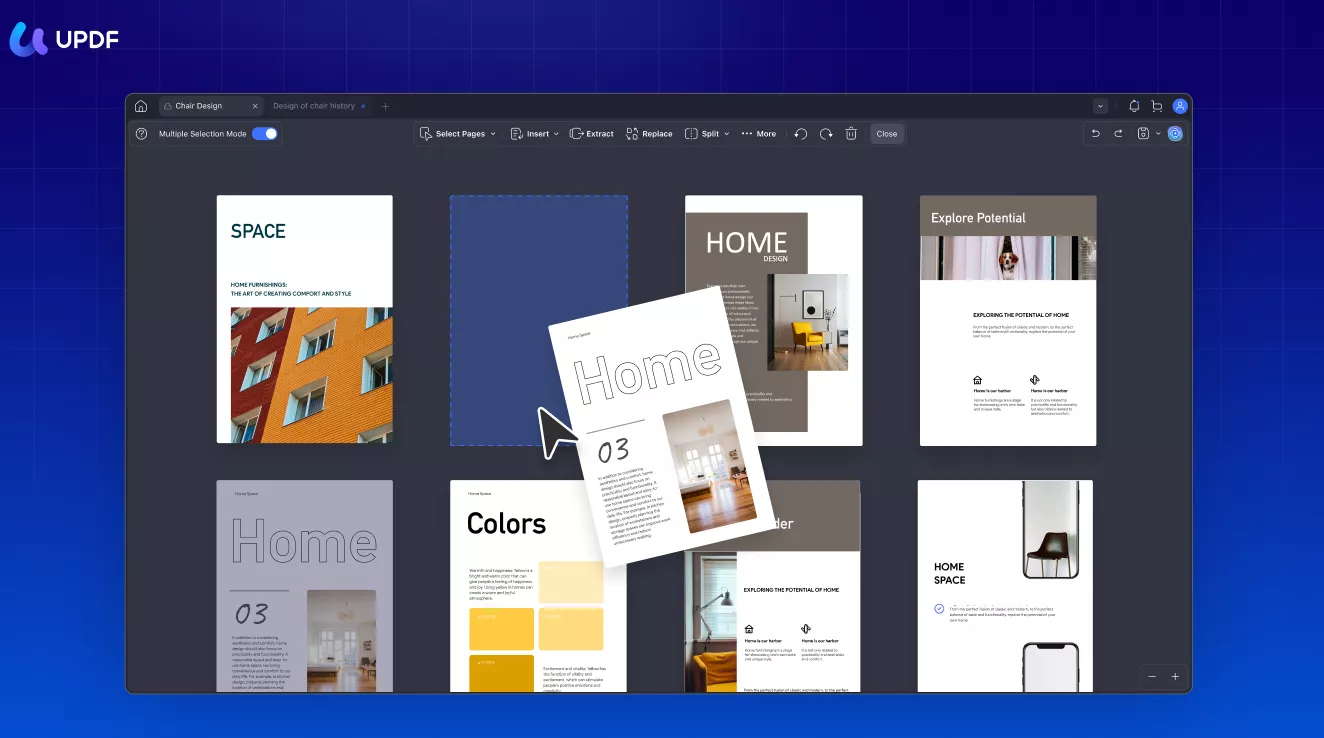Select the SPACE cover page thumbnail
Image resolution: width=1324 pixels, height=738 pixels.
point(305,319)
